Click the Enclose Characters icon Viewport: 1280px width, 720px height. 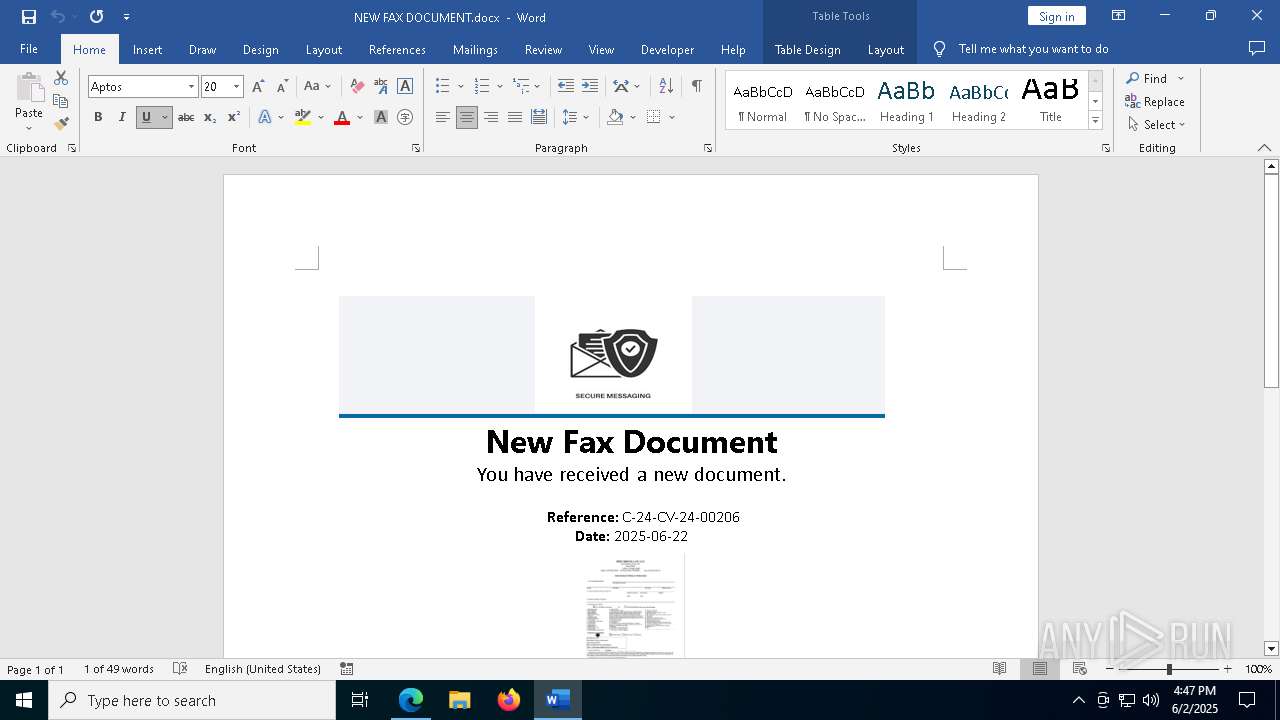click(x=405, y=117)
